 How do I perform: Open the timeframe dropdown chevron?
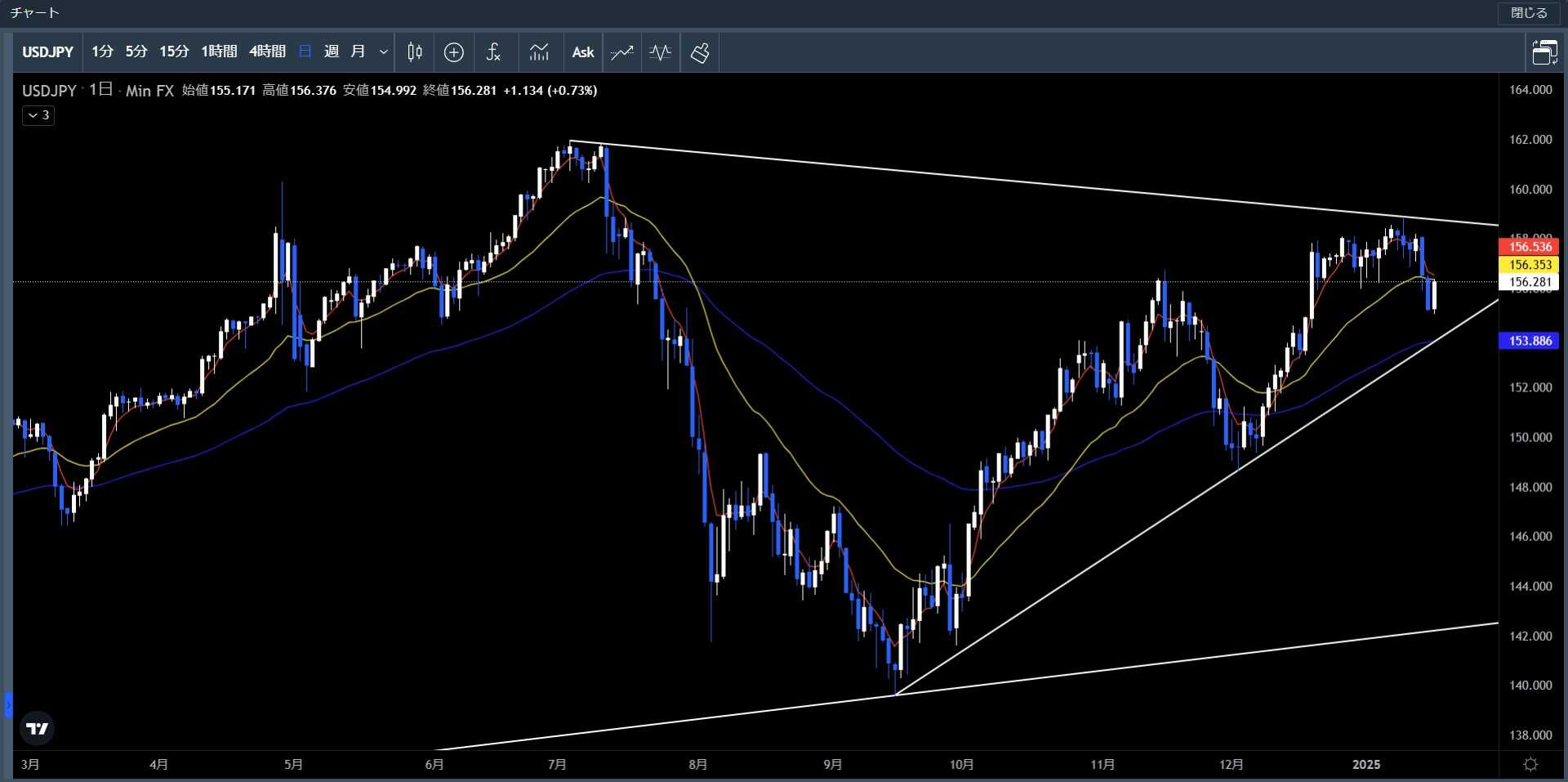pos(384,52)
